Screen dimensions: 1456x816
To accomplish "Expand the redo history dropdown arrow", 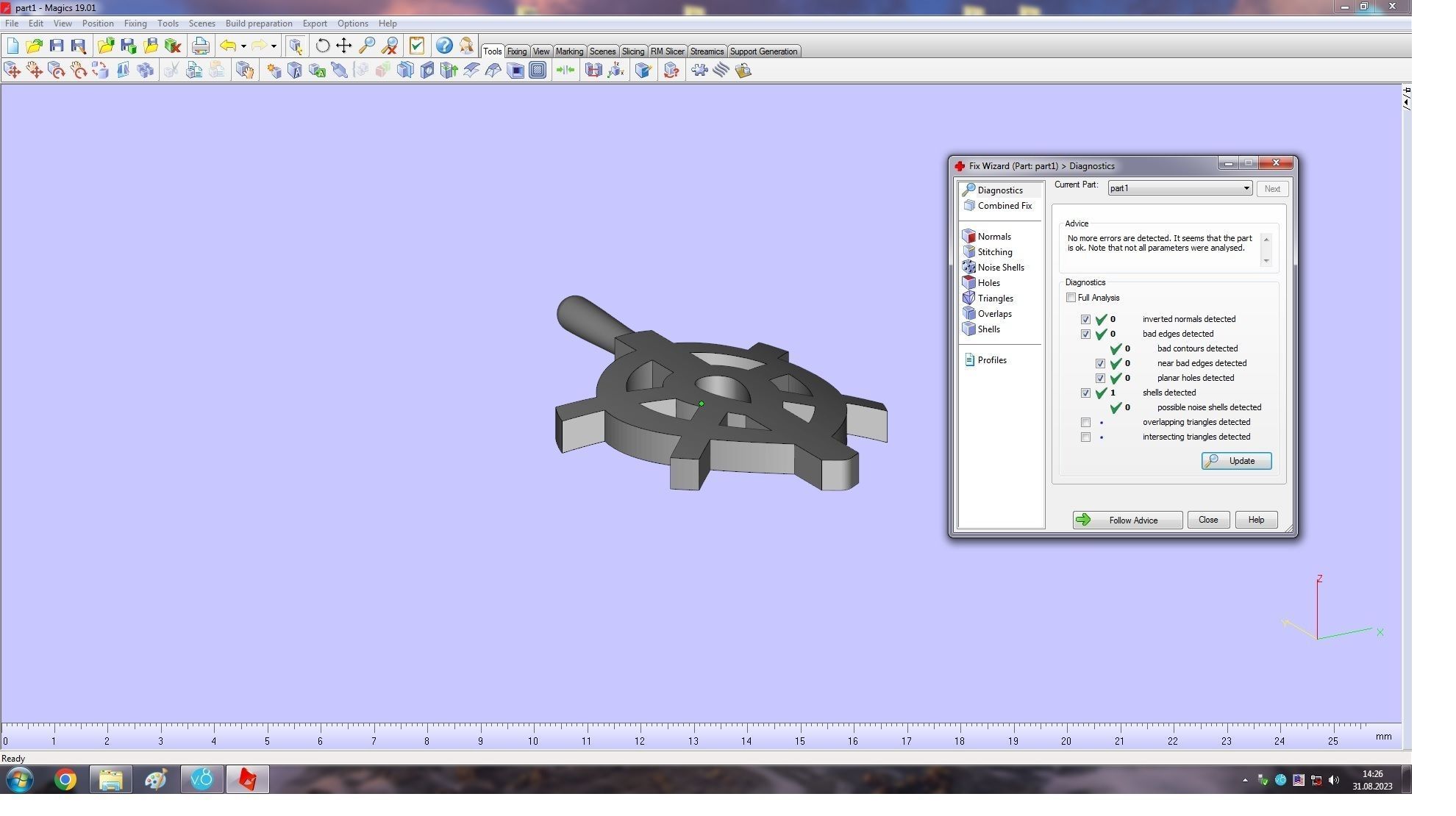I will point(274,46).
